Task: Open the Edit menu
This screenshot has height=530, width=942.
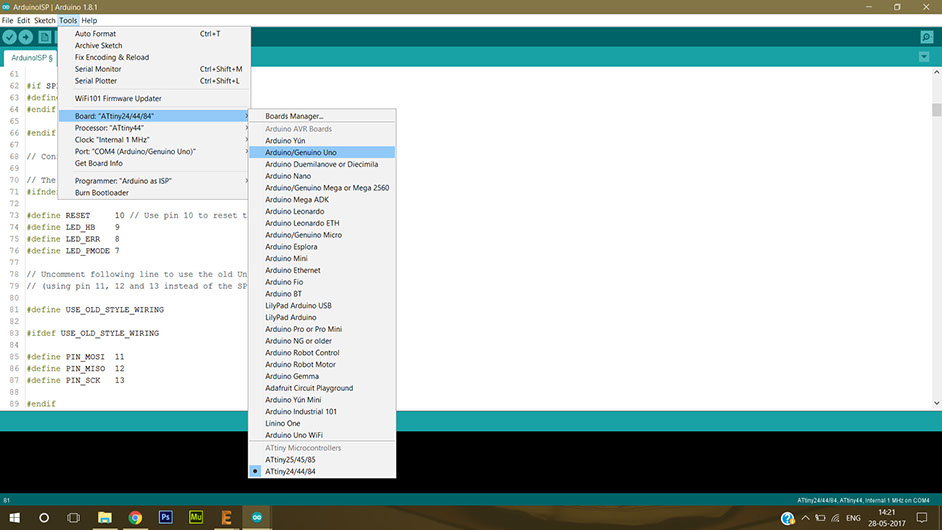Action: point(23,20)
